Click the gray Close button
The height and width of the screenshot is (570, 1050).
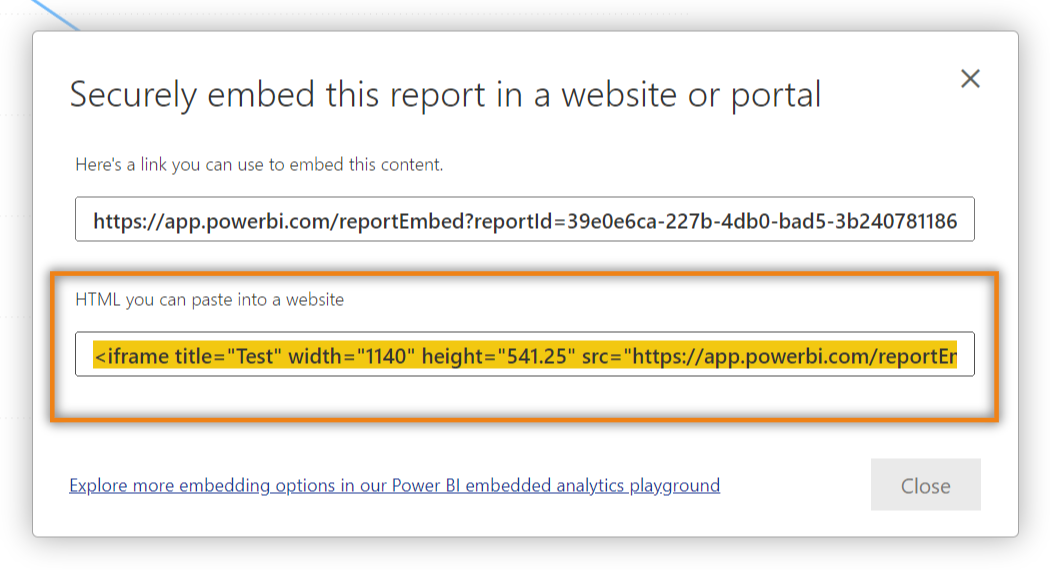tap(925, 486)
